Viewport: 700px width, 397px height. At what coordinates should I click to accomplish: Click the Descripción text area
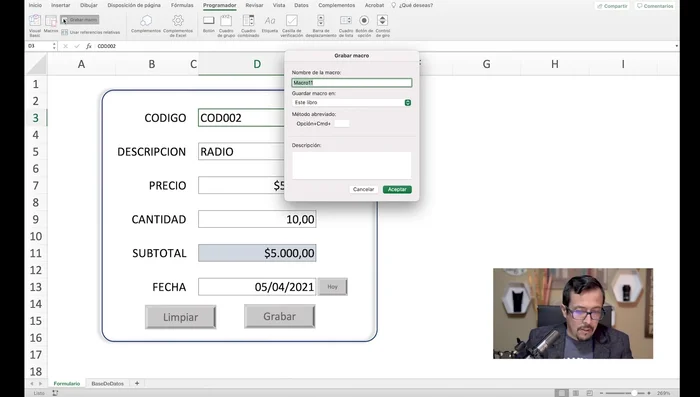click(352, 165)
